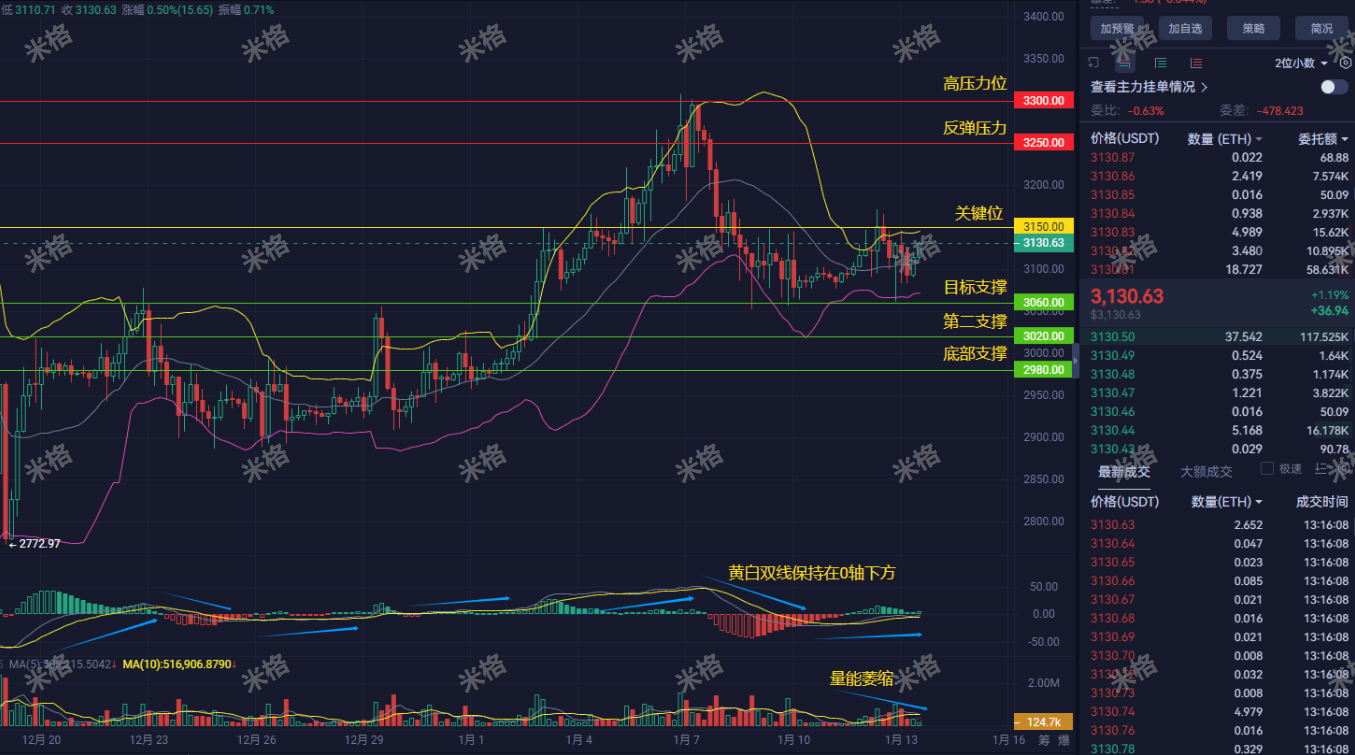Switch to buy-orders-only green list view icon

[1159, 63]
